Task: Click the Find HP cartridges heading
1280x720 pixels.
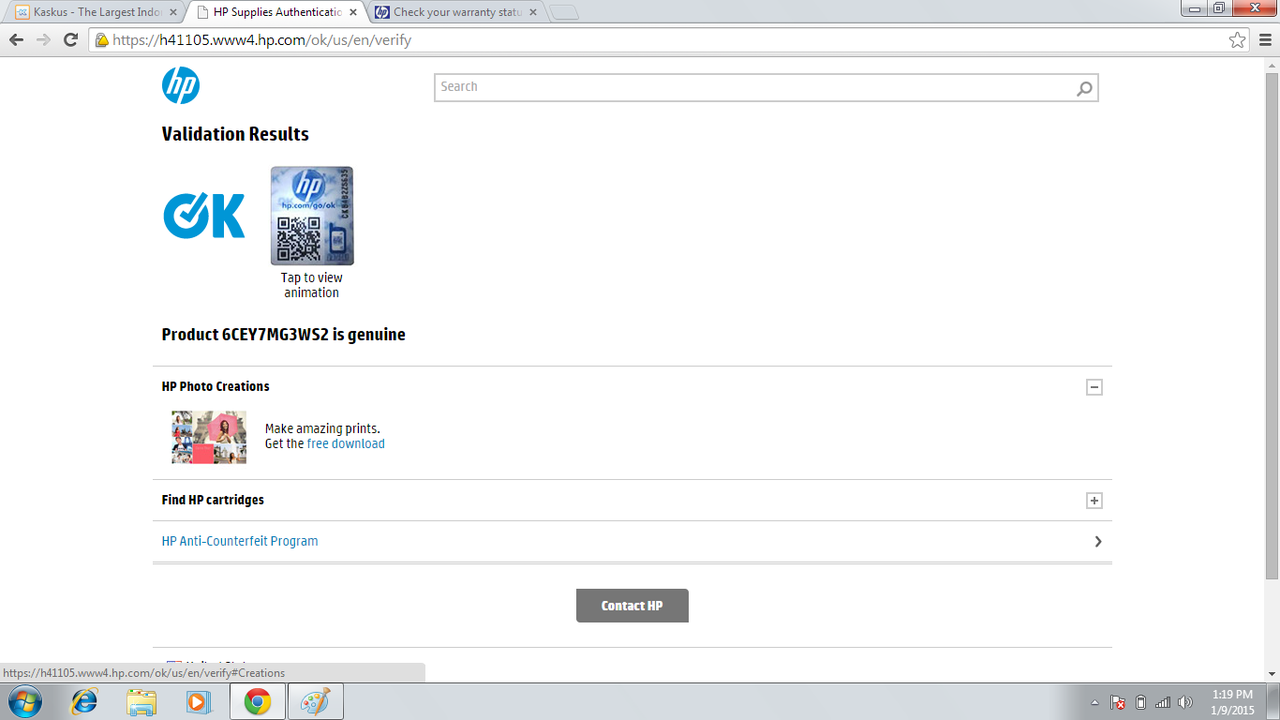Action: (x=213, y=500)
